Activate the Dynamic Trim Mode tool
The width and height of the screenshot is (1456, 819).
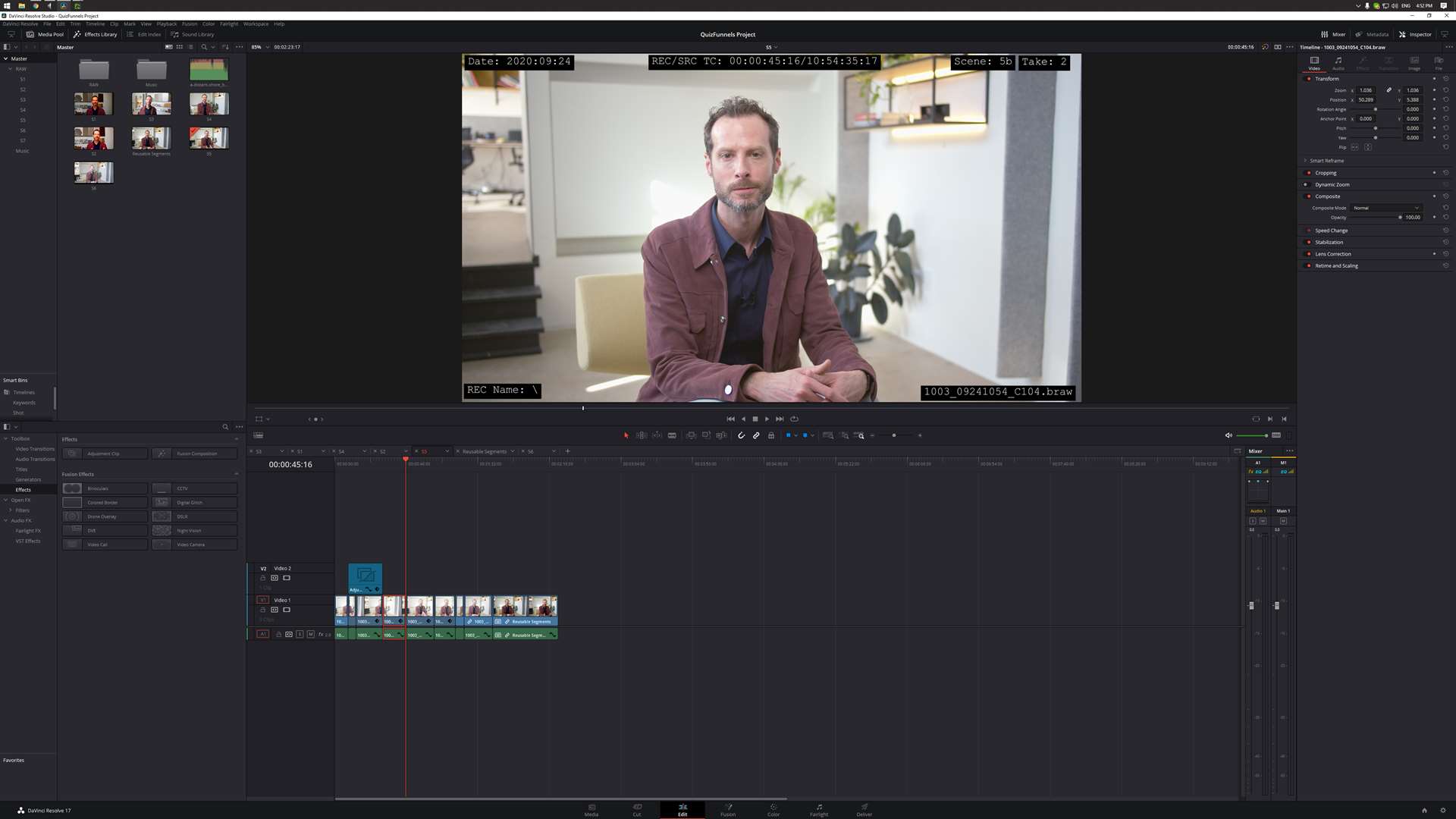pos(657,435)
